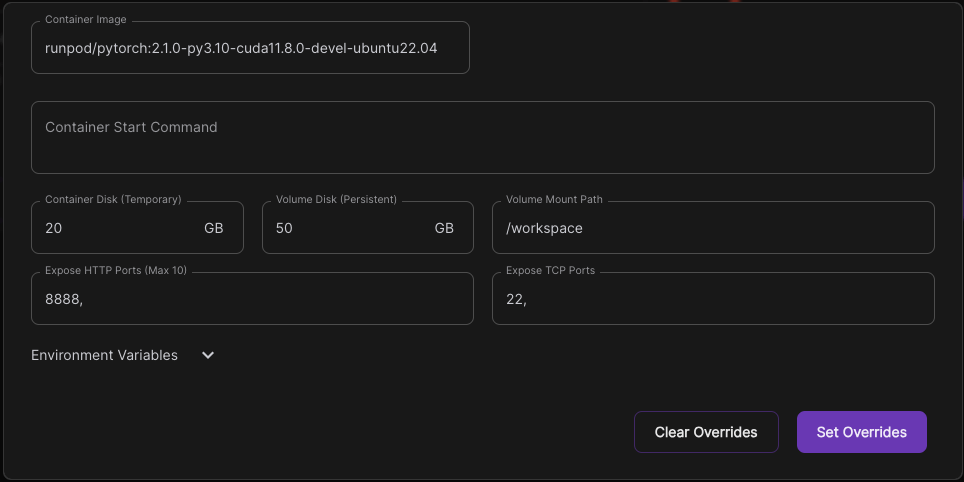The width and height of the screenshot is (964, 482).
Task: Click the volume disk size value 50
Action: coord(284,228)
